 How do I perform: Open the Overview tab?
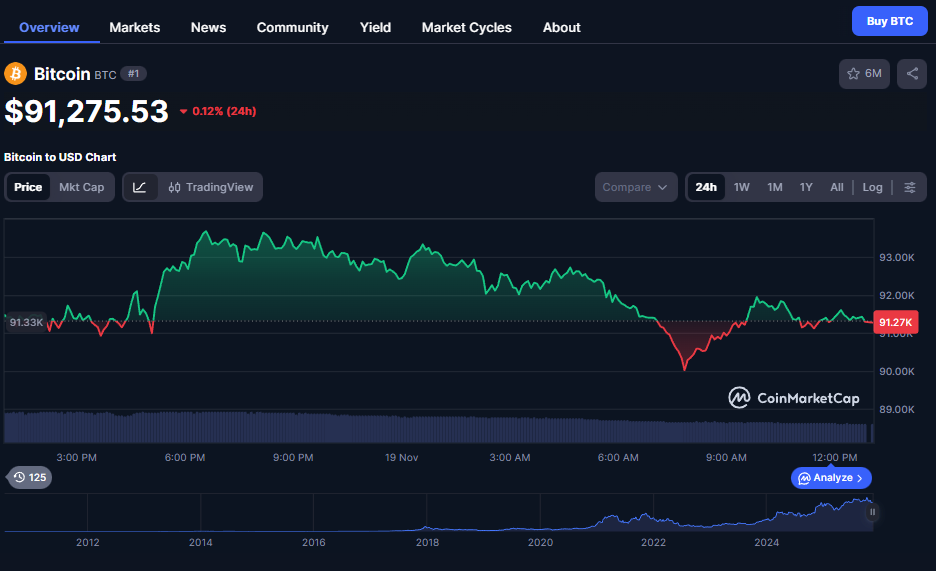tap(49, 27)
